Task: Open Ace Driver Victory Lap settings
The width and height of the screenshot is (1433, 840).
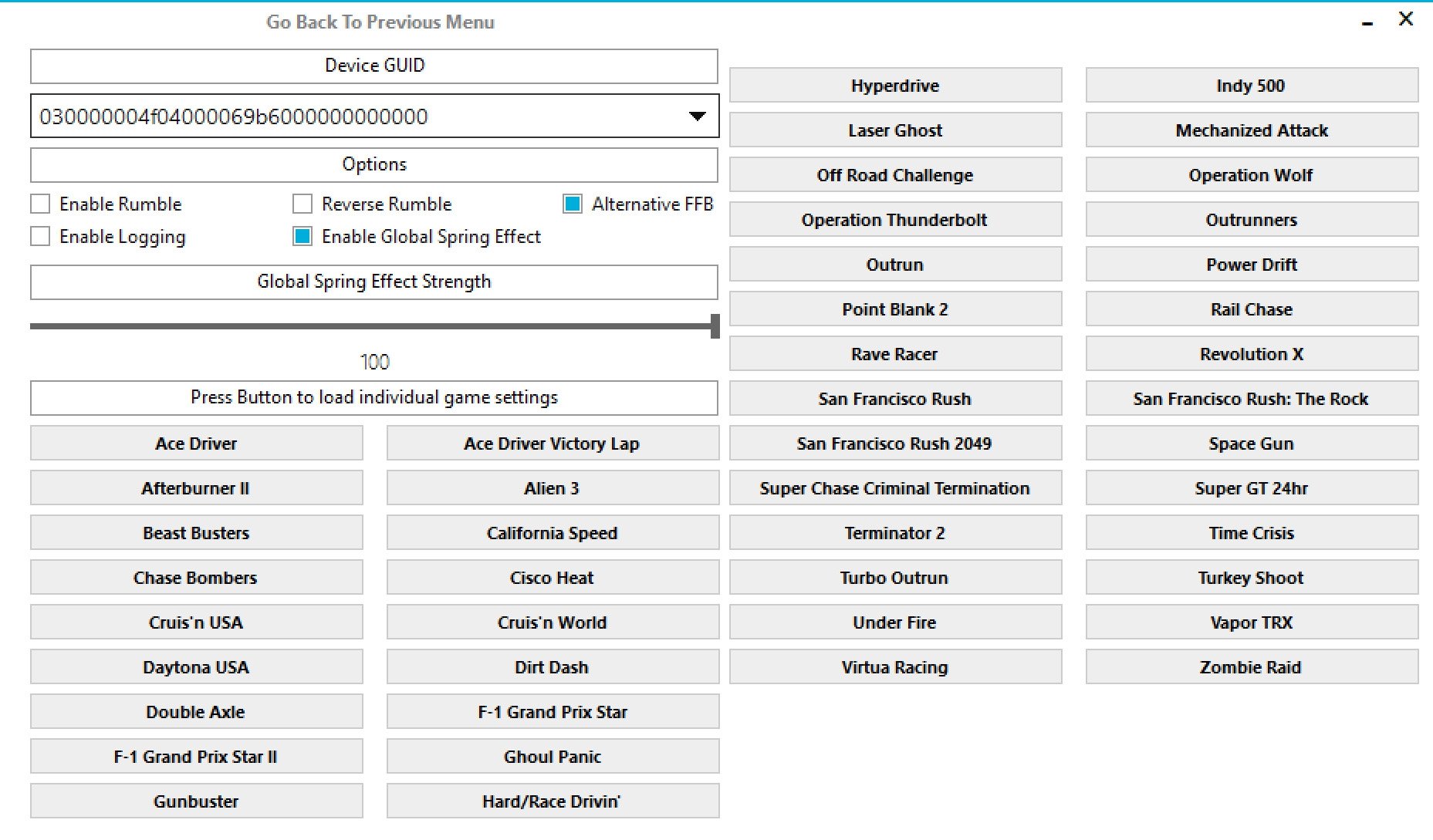Action: coord(553,444)
